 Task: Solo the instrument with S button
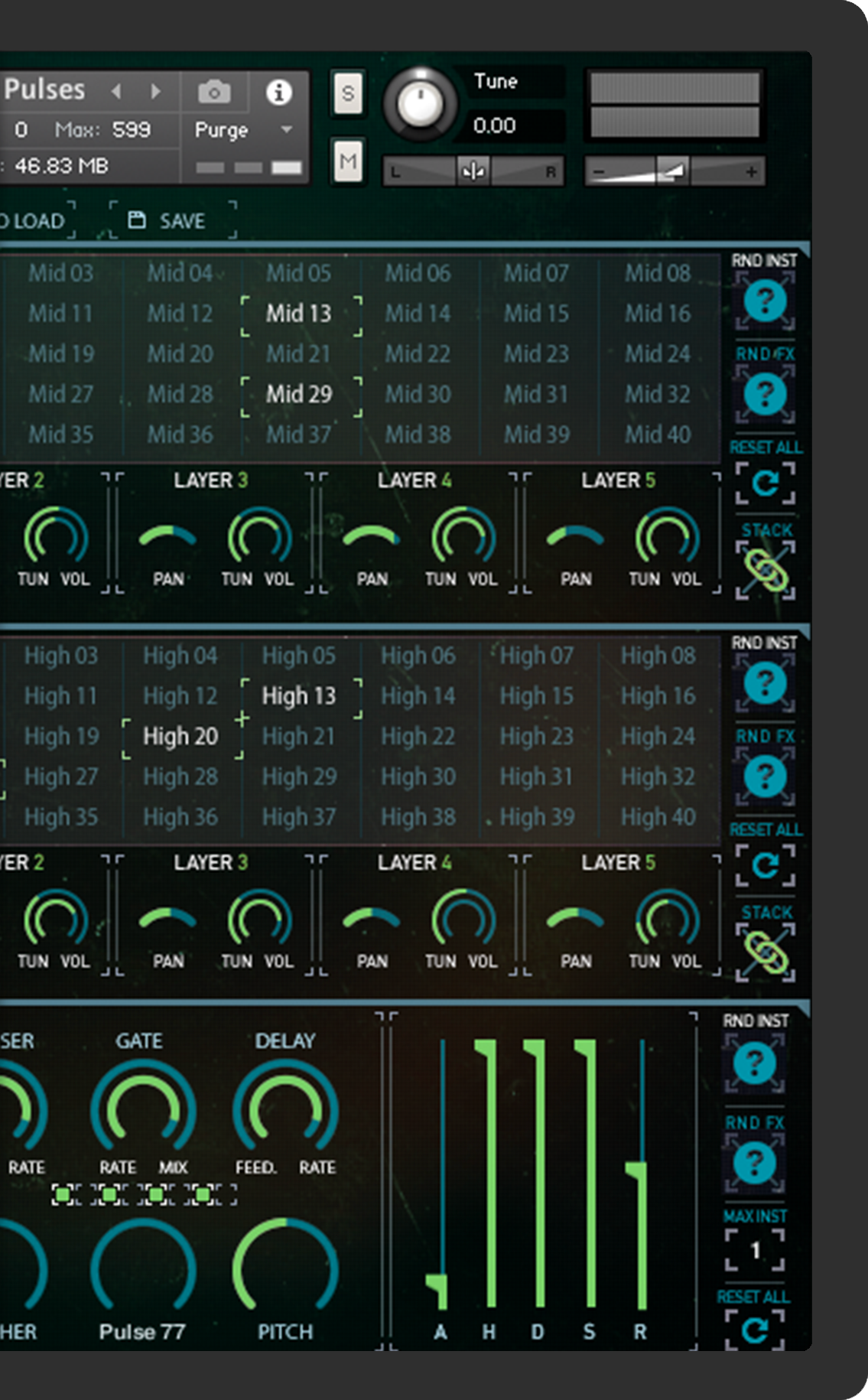tap(348, 93)
